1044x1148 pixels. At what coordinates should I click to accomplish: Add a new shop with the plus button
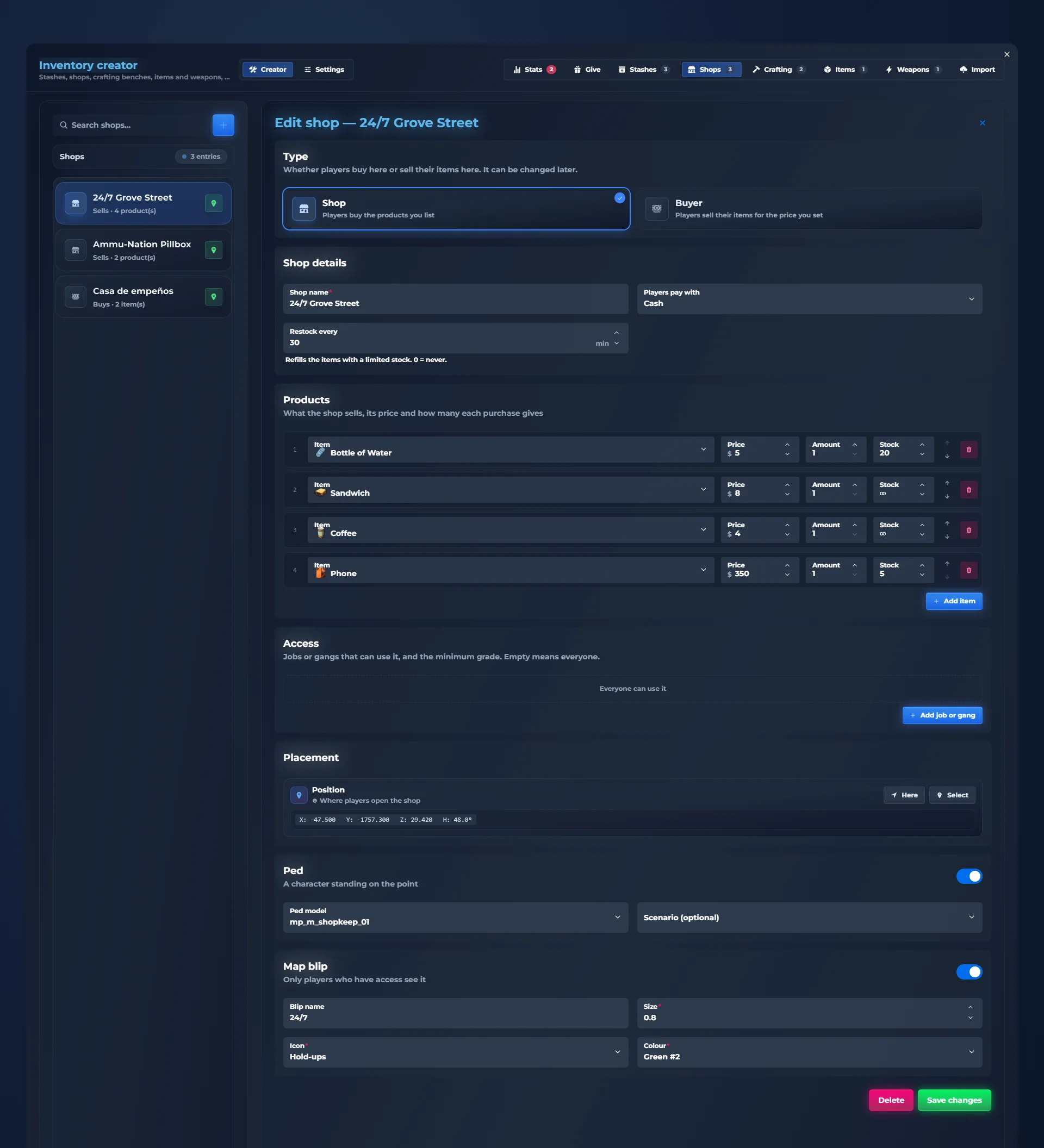[x=223, y=124]
